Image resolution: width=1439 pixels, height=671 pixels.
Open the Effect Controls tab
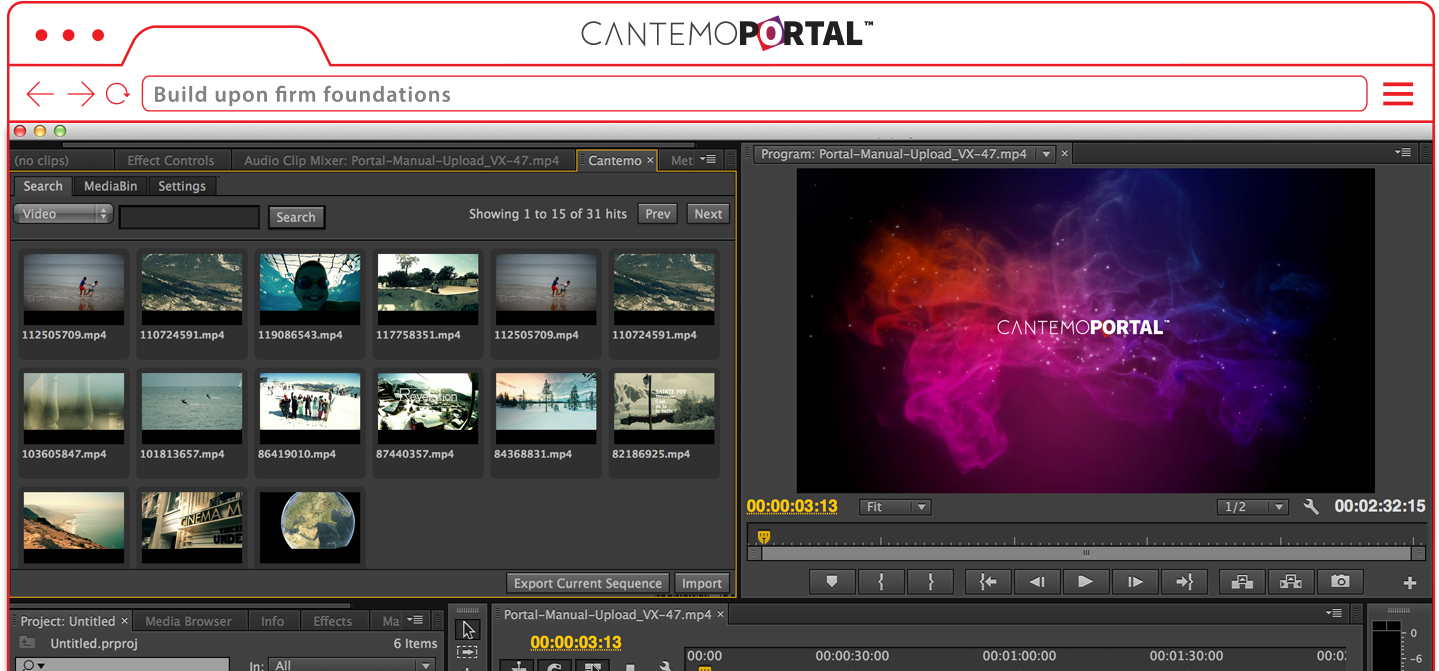171,160
